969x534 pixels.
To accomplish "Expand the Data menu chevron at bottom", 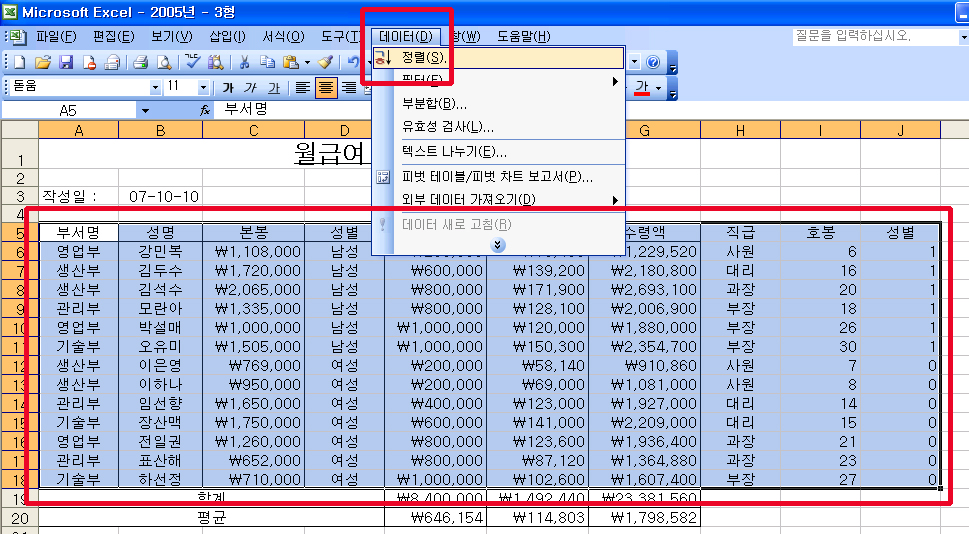I will 497,245.
